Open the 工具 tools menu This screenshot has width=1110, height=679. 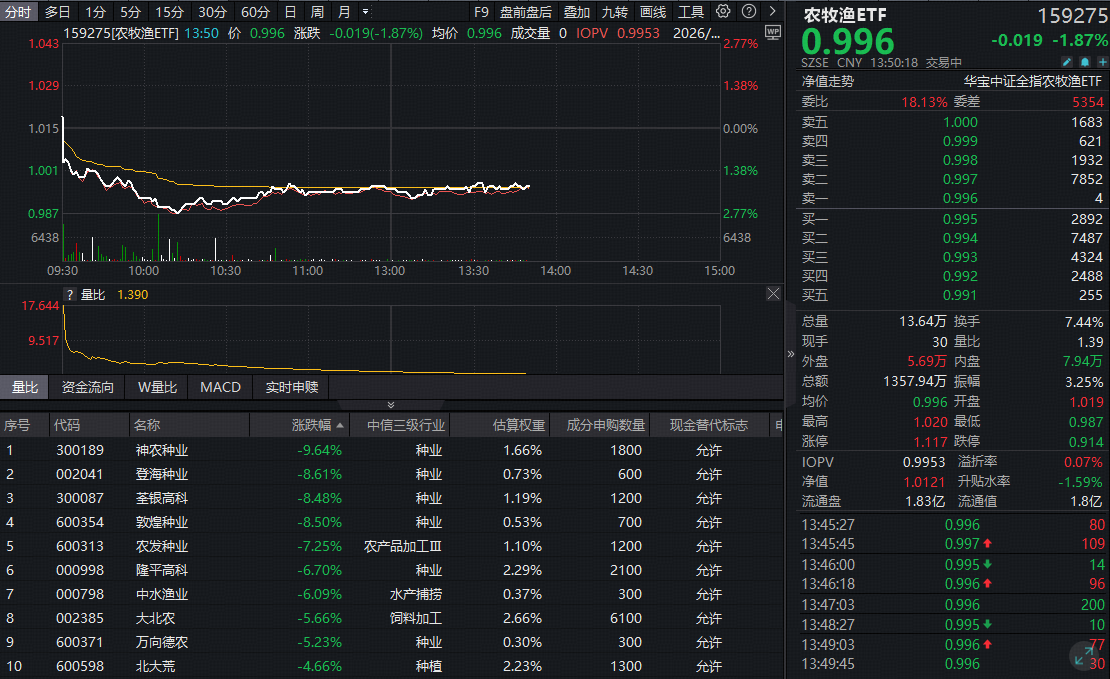691,12
